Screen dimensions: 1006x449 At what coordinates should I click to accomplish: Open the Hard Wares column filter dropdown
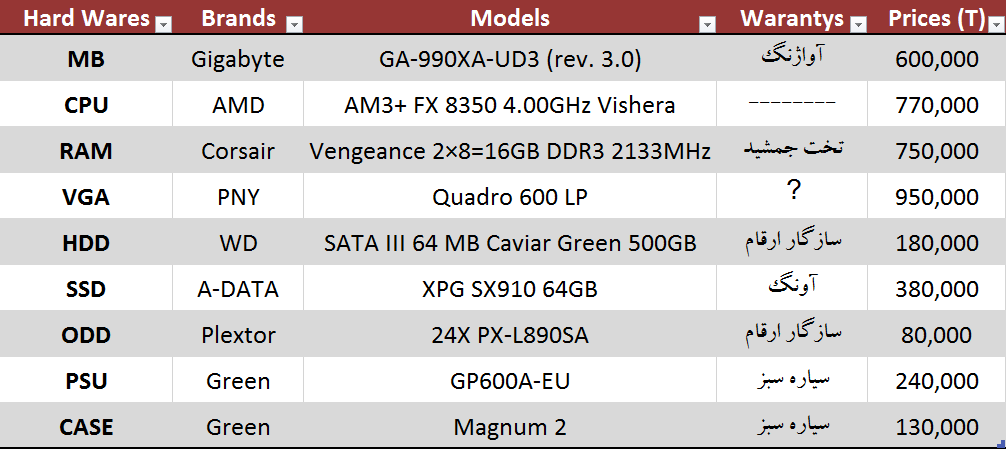pyautogui.click(x=165, y=24)
